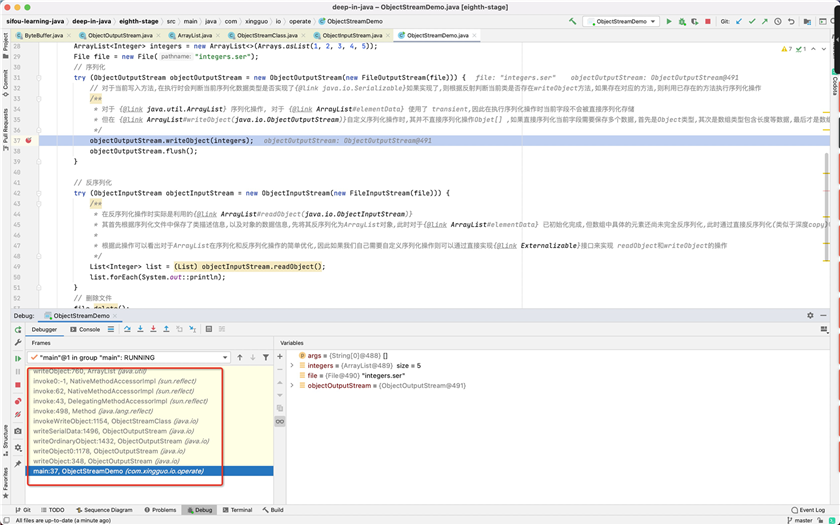Screen dimensions: 840x525
Task: Open the Sequence Diagram tool window
Action: tap(104, 510)
